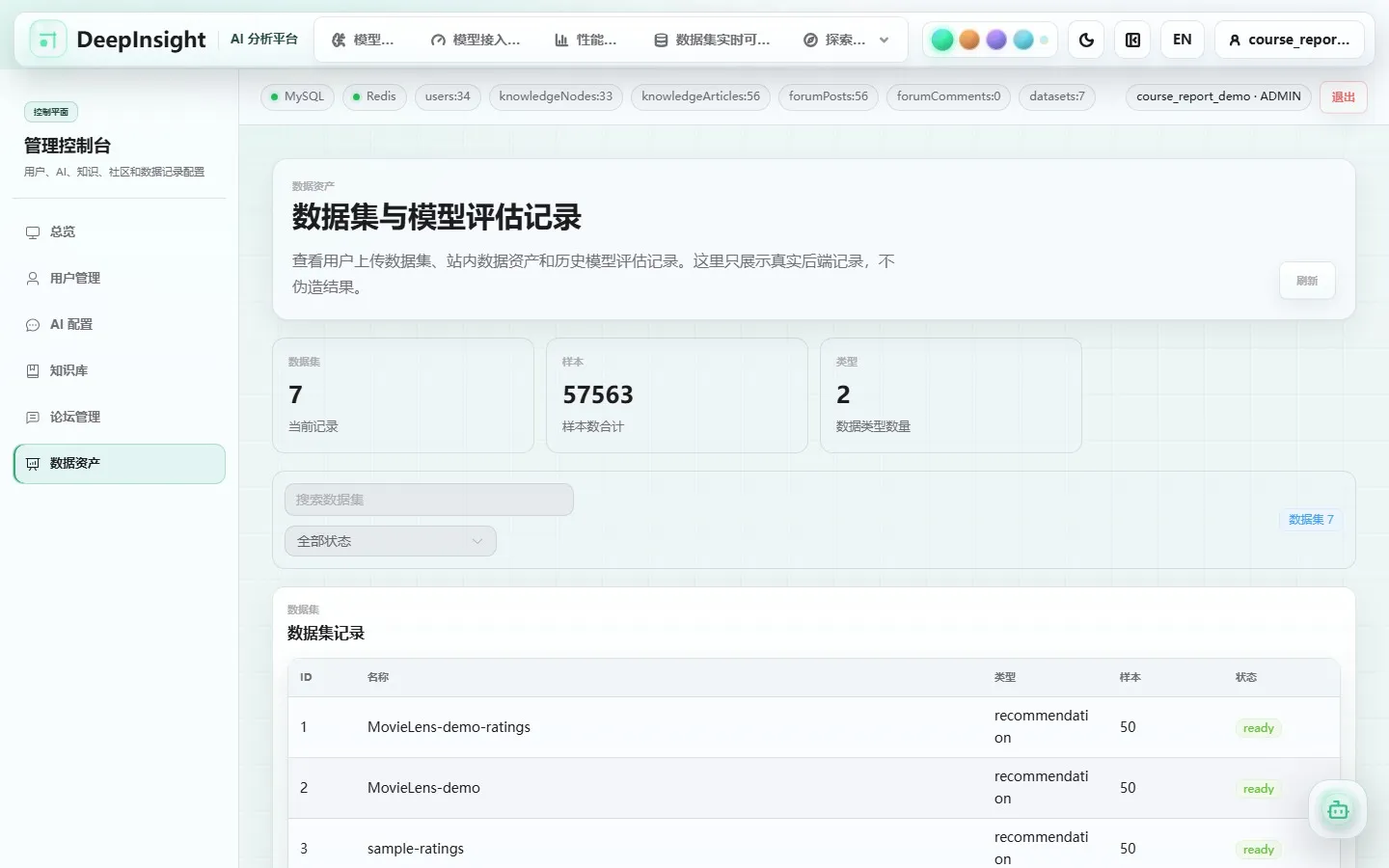Click the 数据集与模型评估记录 heading
1389x868 pixels.
437,217
